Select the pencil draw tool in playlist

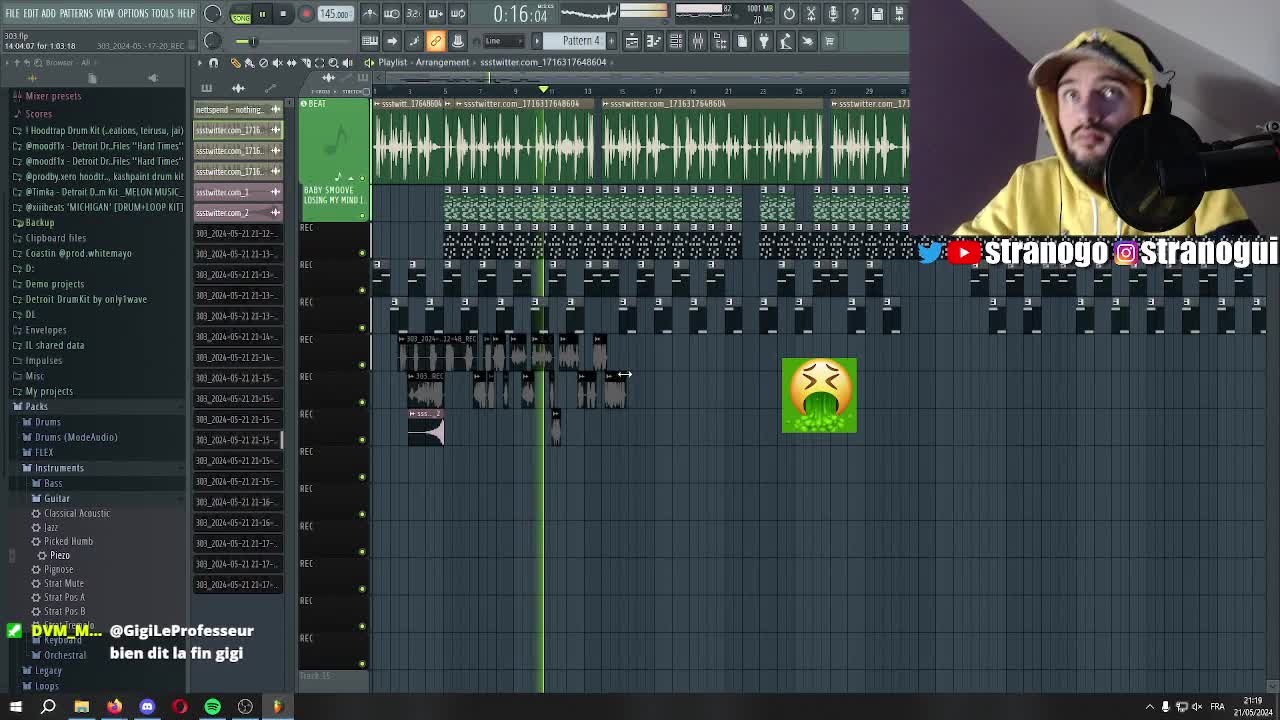236,63
